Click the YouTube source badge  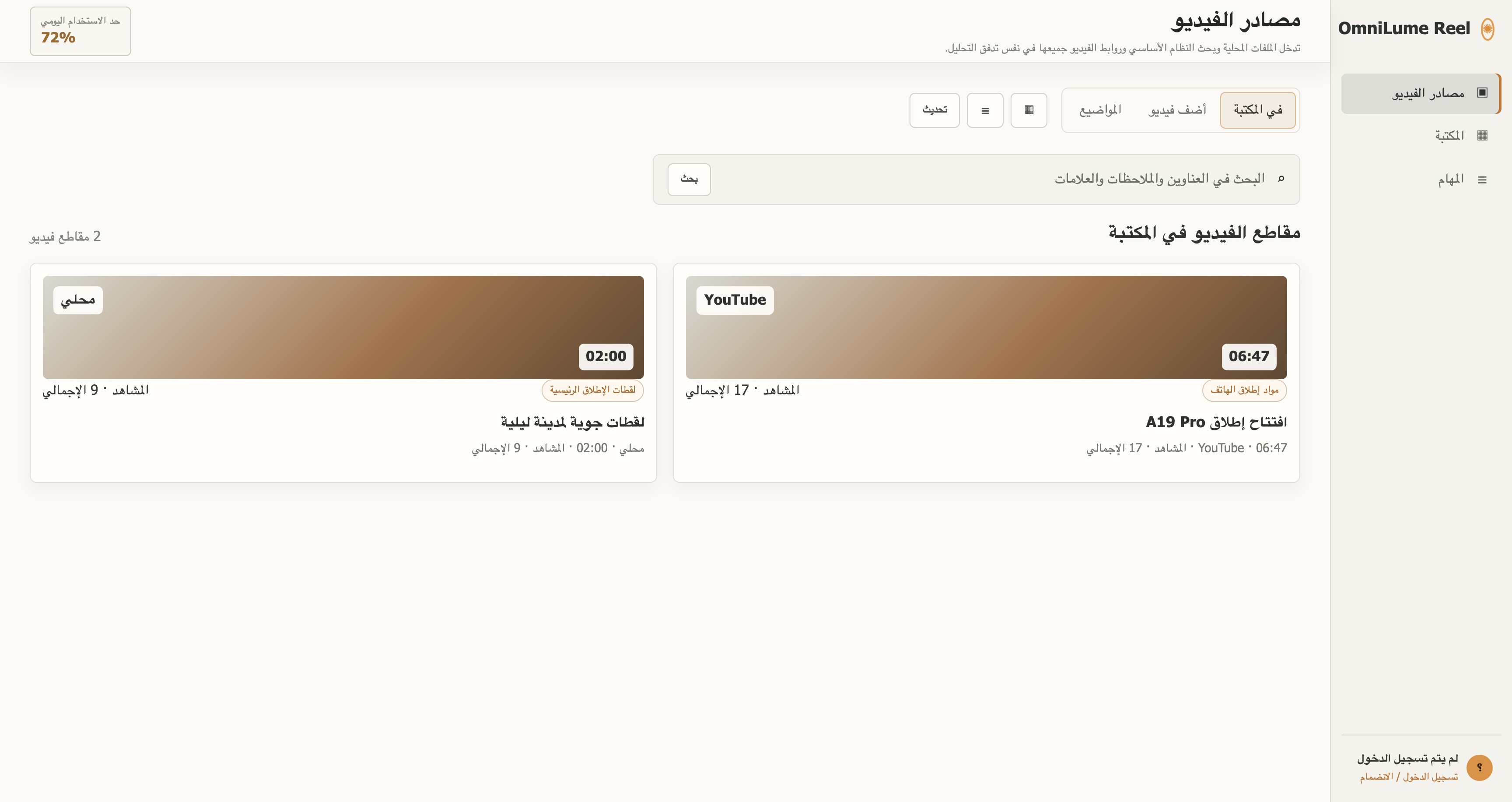click(x=735, y=300)
